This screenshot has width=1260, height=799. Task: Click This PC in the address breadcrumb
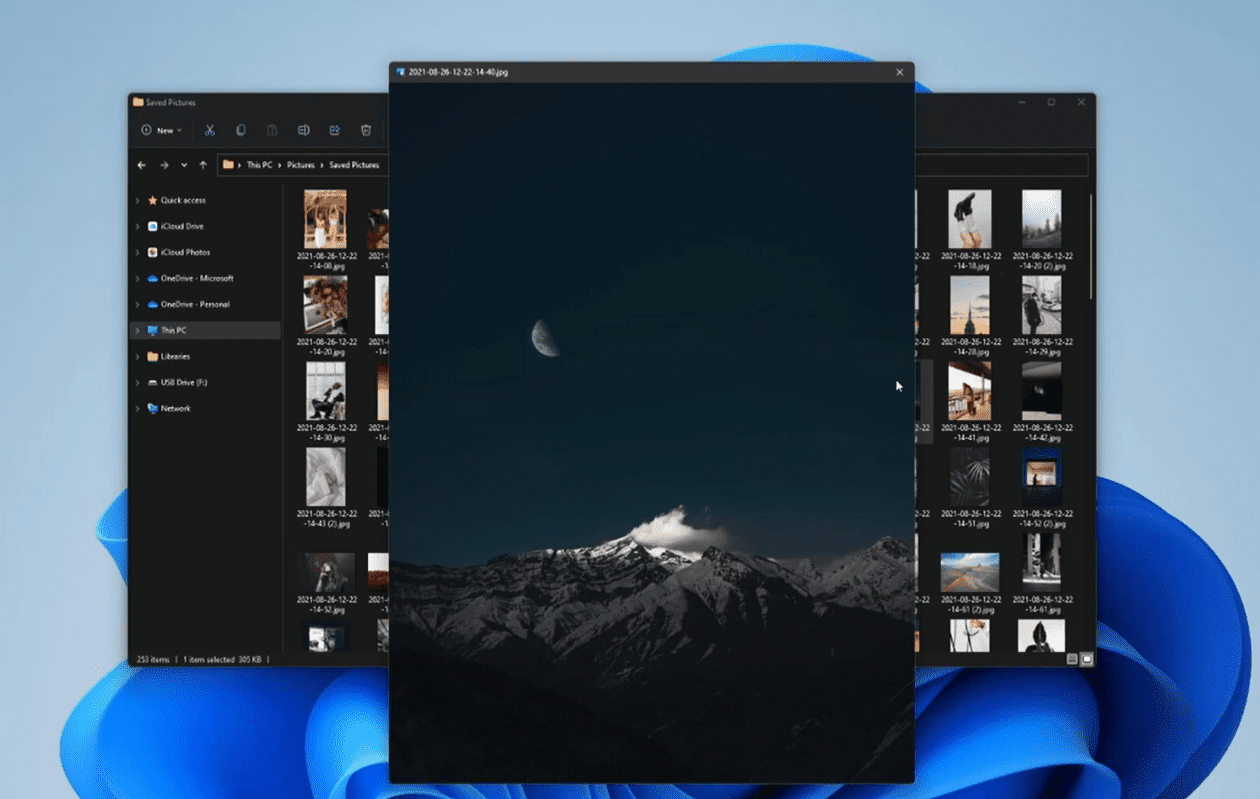click(258, 165)
